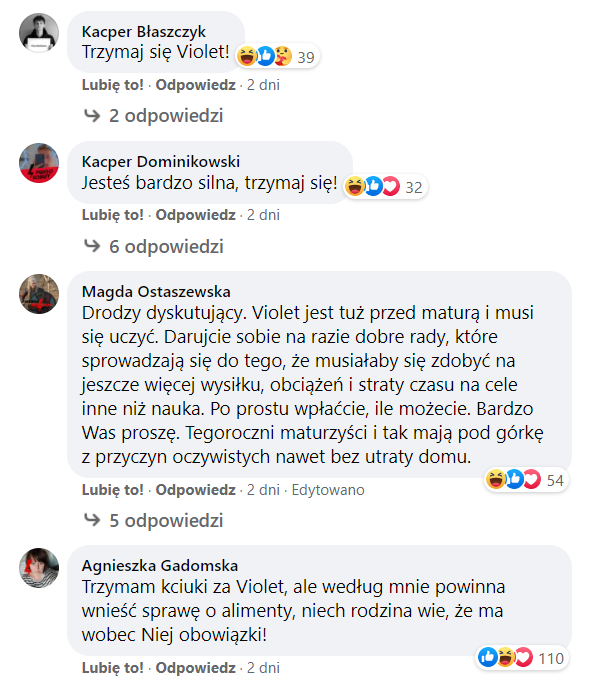Open Agnieszka Gadomska's name link
The width and height of the screenshot is (602, 686).
160,565
